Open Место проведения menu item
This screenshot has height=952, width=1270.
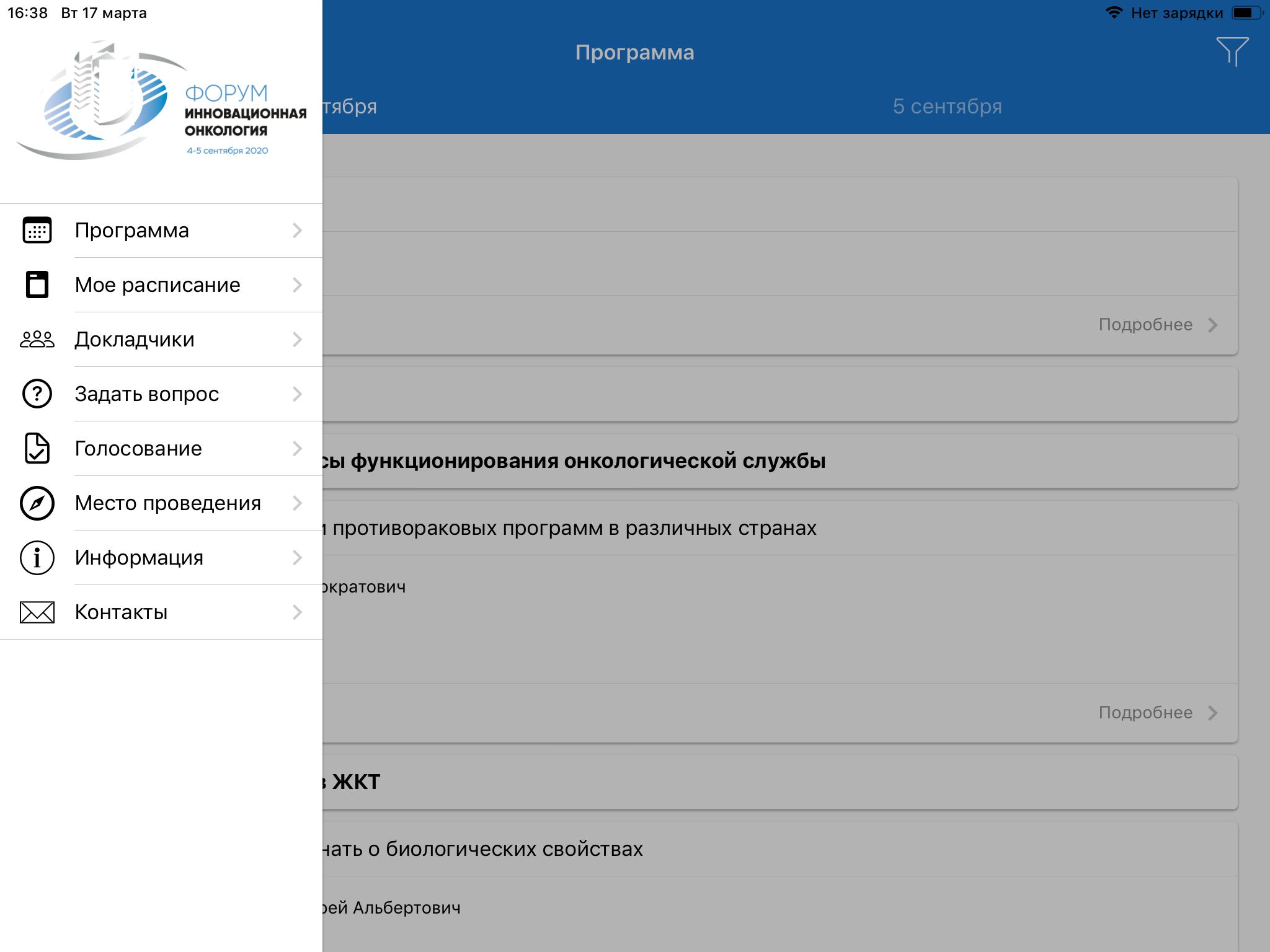(167, 503)
